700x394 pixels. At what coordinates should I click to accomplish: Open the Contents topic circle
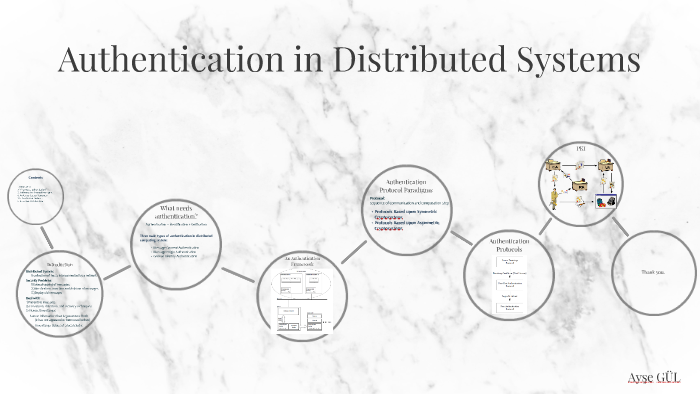tap(36, 196)
